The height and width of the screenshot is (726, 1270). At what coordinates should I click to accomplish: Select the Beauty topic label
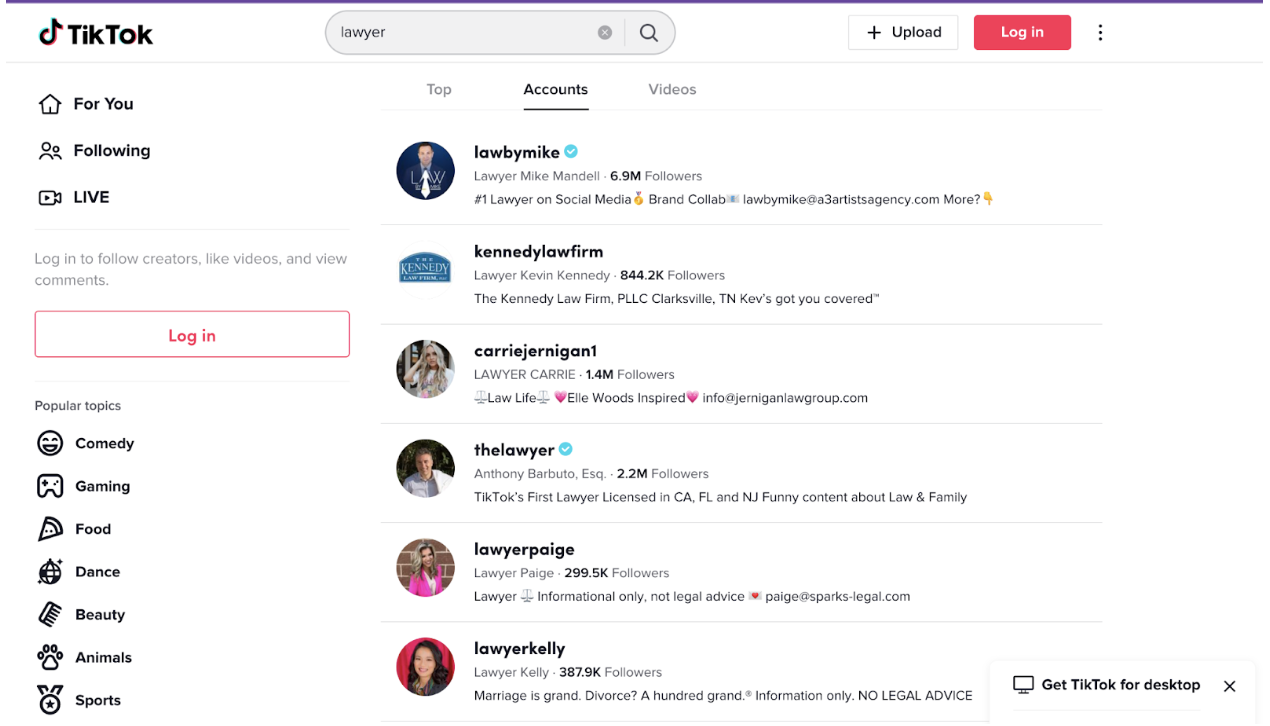100,615
